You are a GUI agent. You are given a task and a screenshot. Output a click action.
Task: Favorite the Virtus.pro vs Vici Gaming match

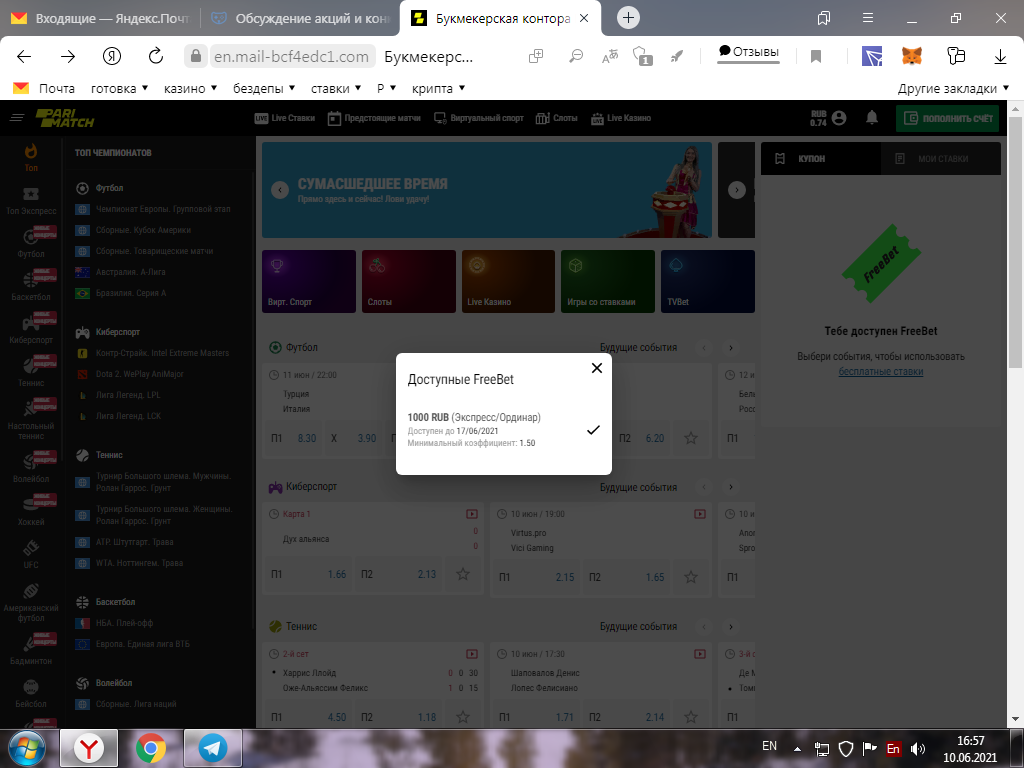pos(691,577)
